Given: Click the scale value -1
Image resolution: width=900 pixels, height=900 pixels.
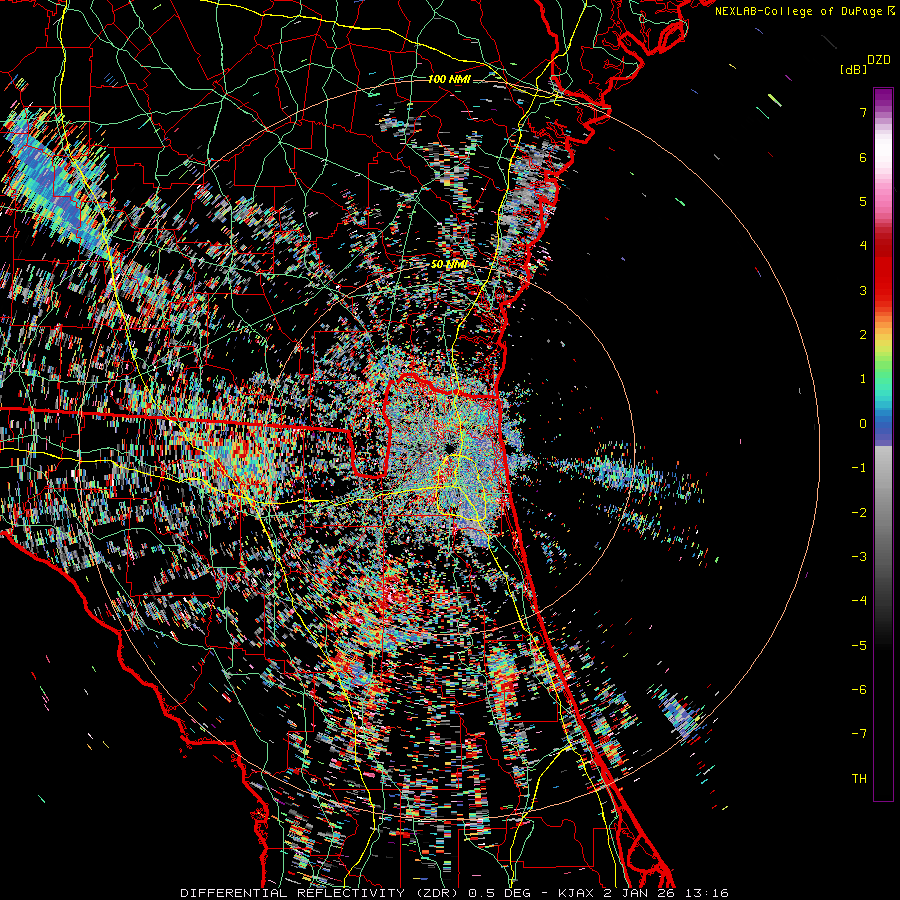Looking at the screenshot, I should point(859,468).
